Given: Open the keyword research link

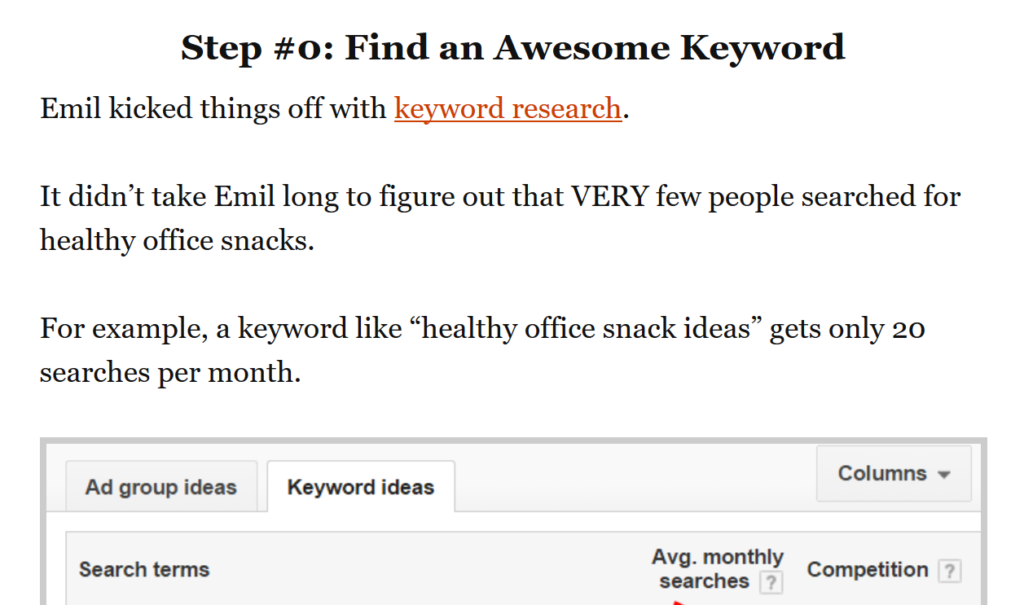Looking at the screenshot, I should coord(508,108).
